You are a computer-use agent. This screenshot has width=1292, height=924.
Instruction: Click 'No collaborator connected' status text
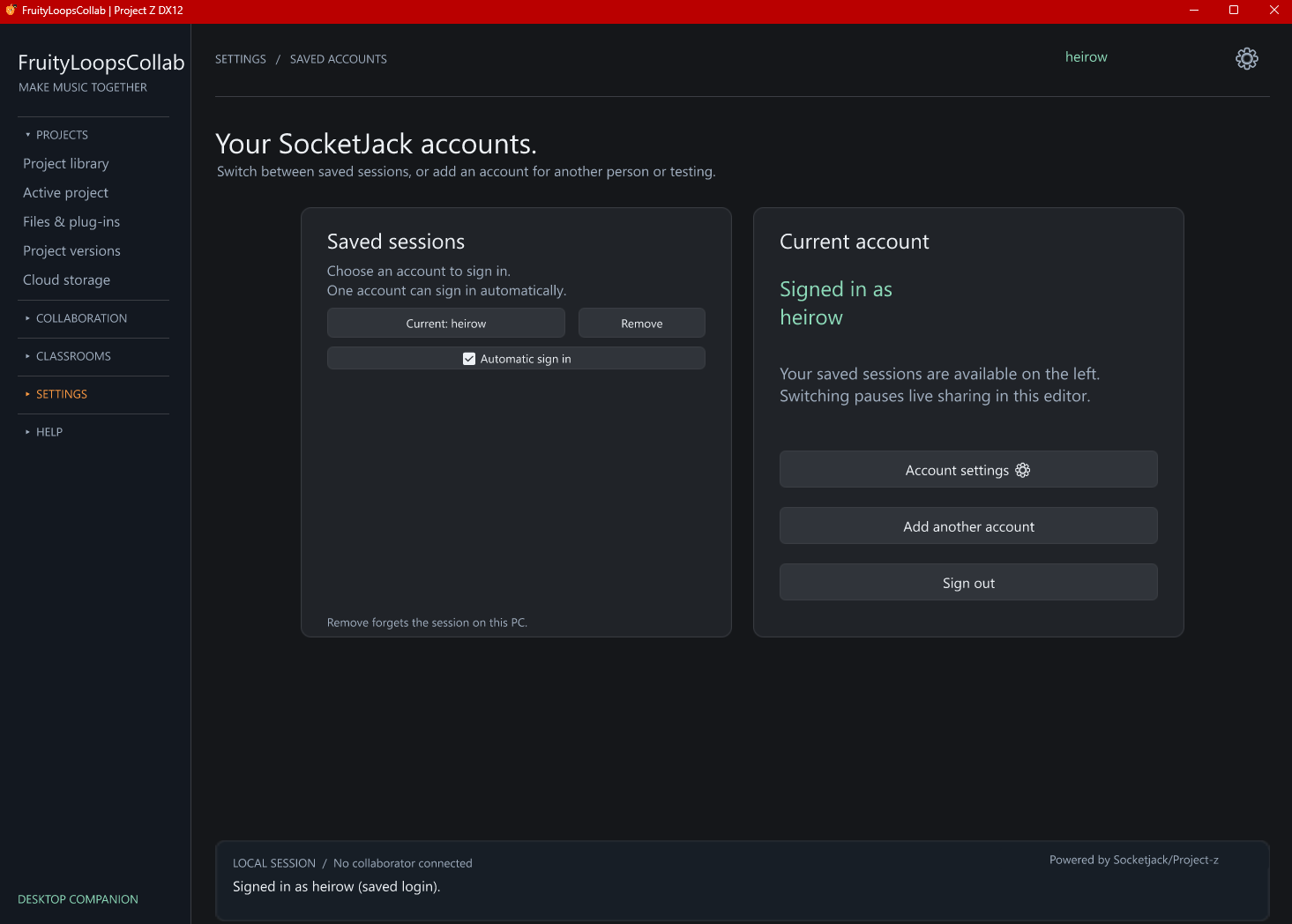coord(403,863)
